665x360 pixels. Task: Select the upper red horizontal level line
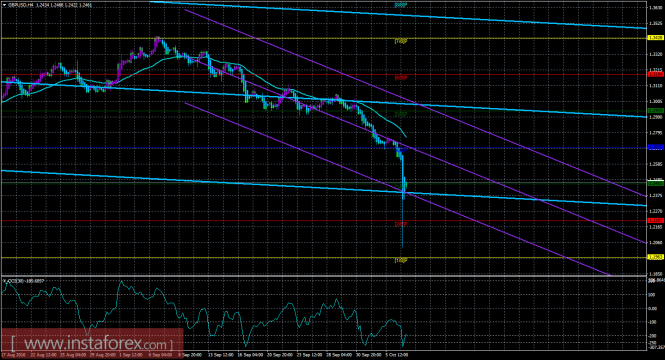[x=323, y=75]
